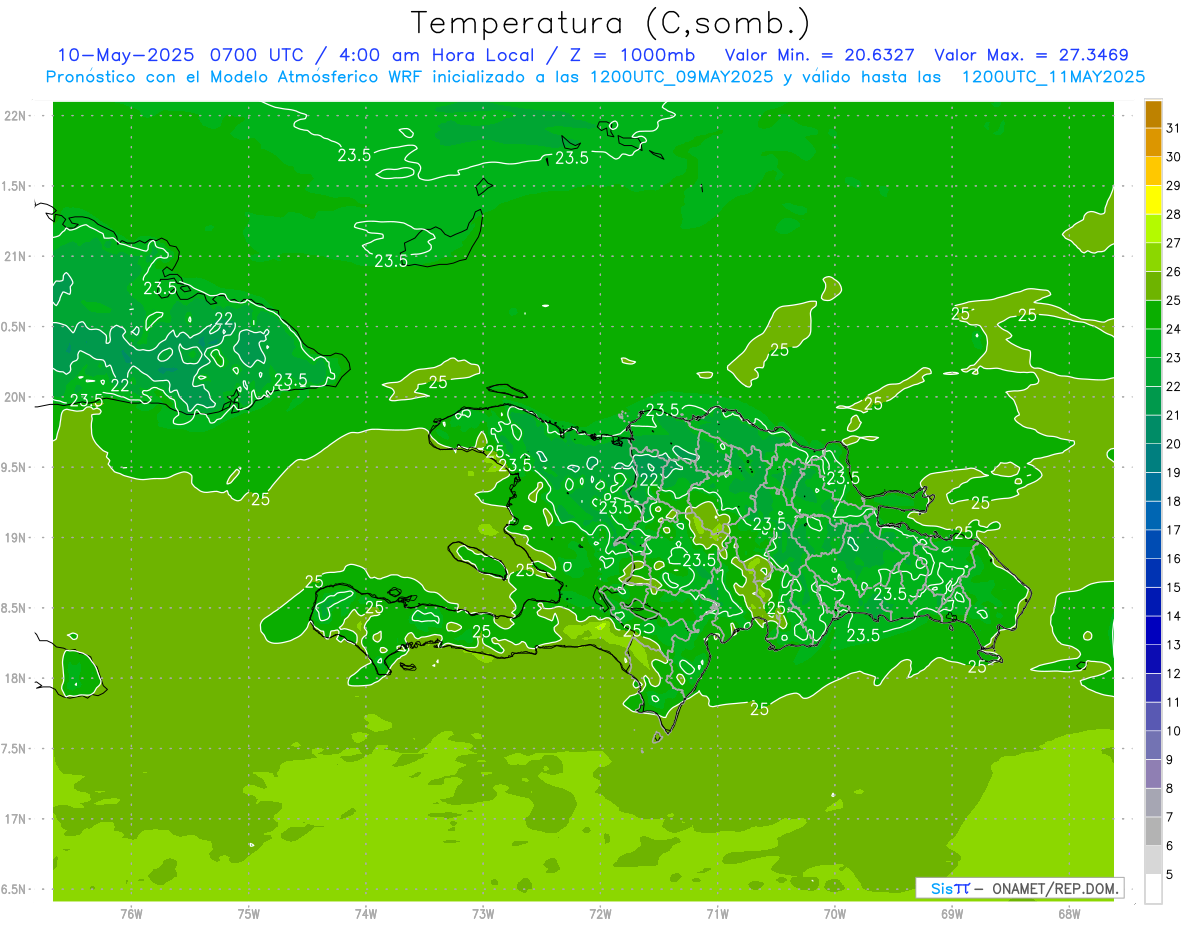Click the legend value 18
The height and width of the screenshot is (927, 1200).
coord(1173,501)
